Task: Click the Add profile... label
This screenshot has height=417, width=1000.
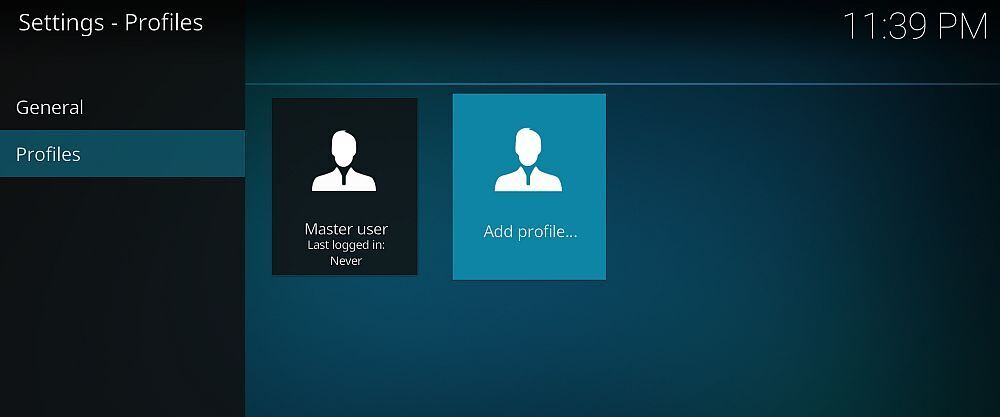Action: (530, 231)
